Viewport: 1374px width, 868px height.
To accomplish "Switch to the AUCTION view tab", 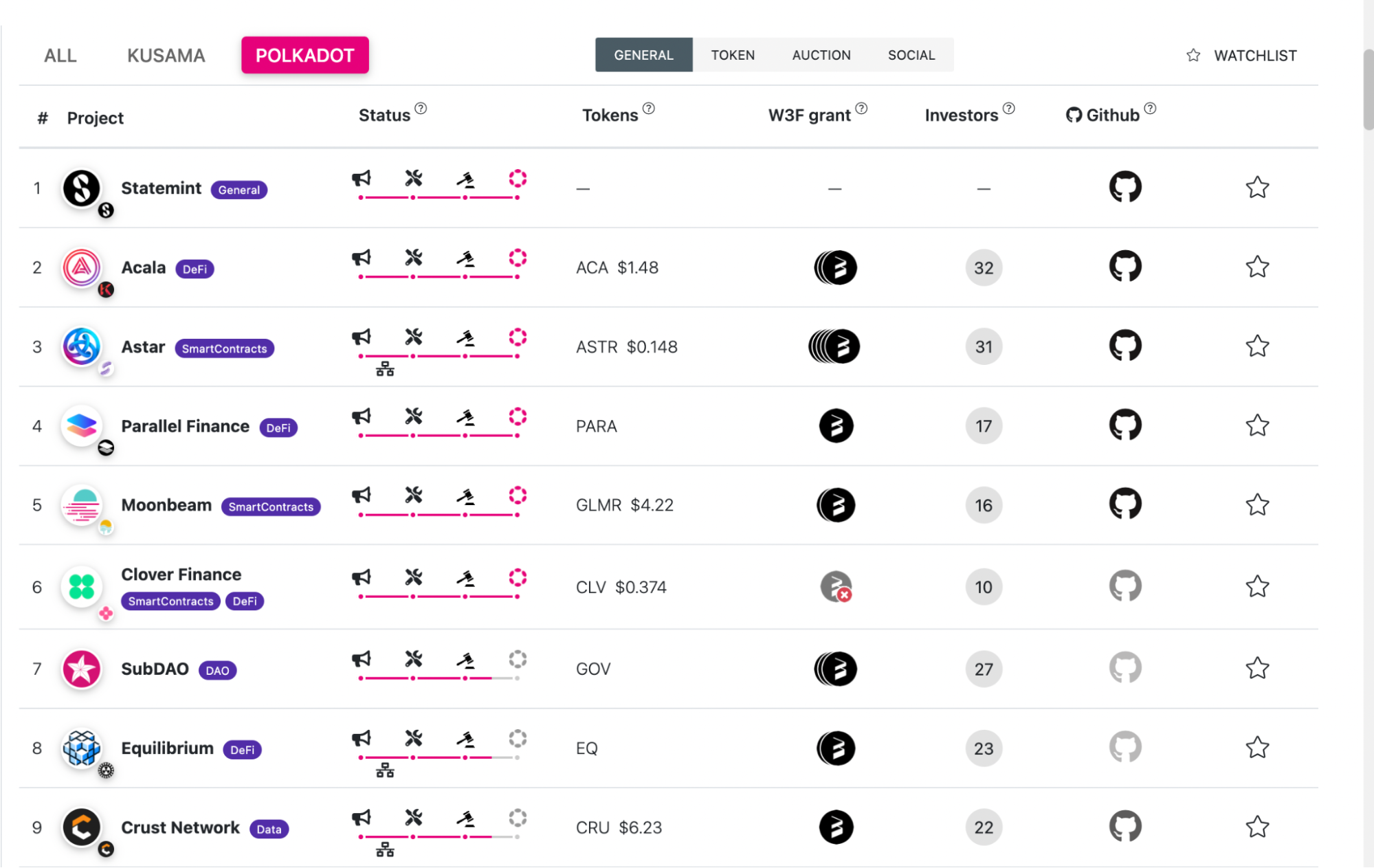I will point(821,55).
